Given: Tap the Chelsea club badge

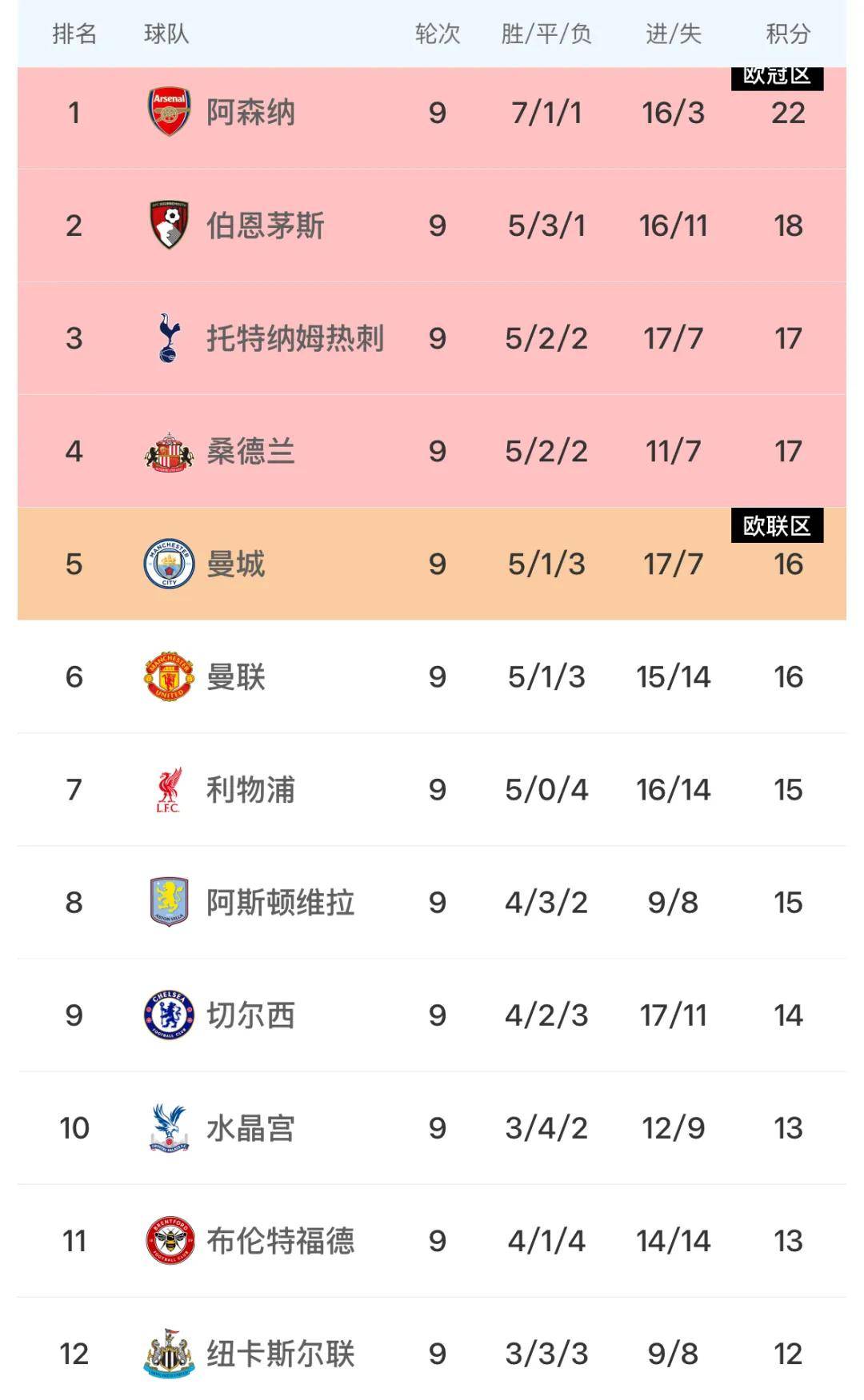Looking at the screenshot, I should [169, 1015].
